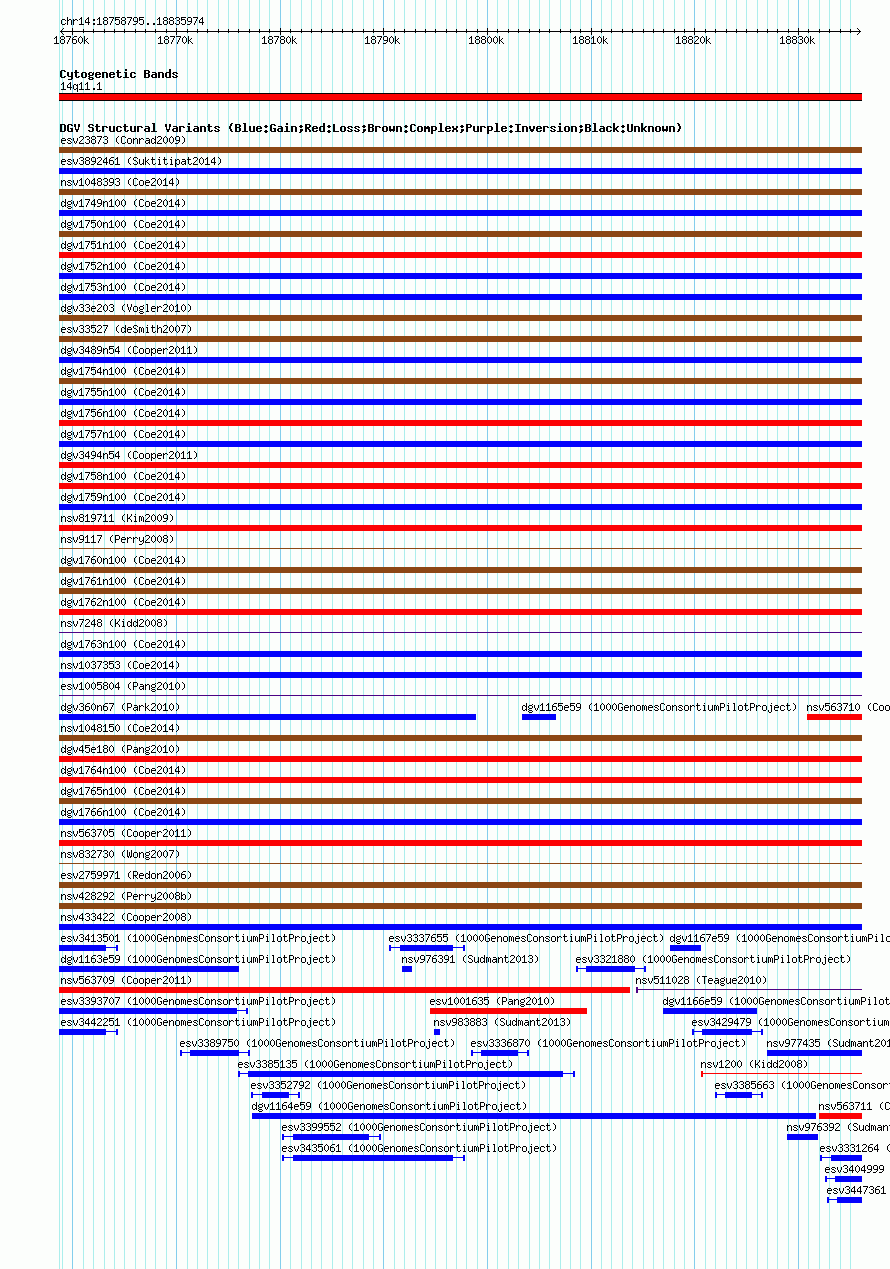Open variant esv23873 (Conrad2009)

123,140
